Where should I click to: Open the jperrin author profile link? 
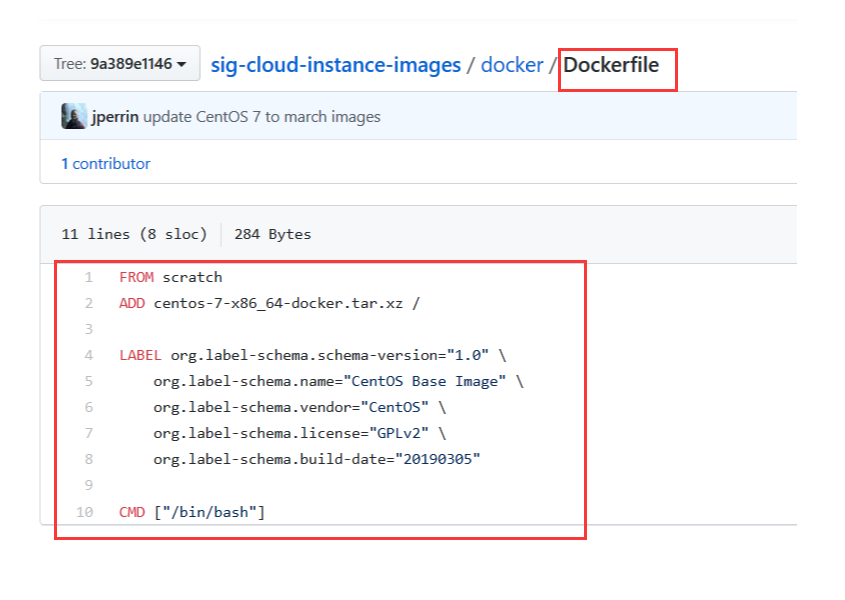[115, 117]
